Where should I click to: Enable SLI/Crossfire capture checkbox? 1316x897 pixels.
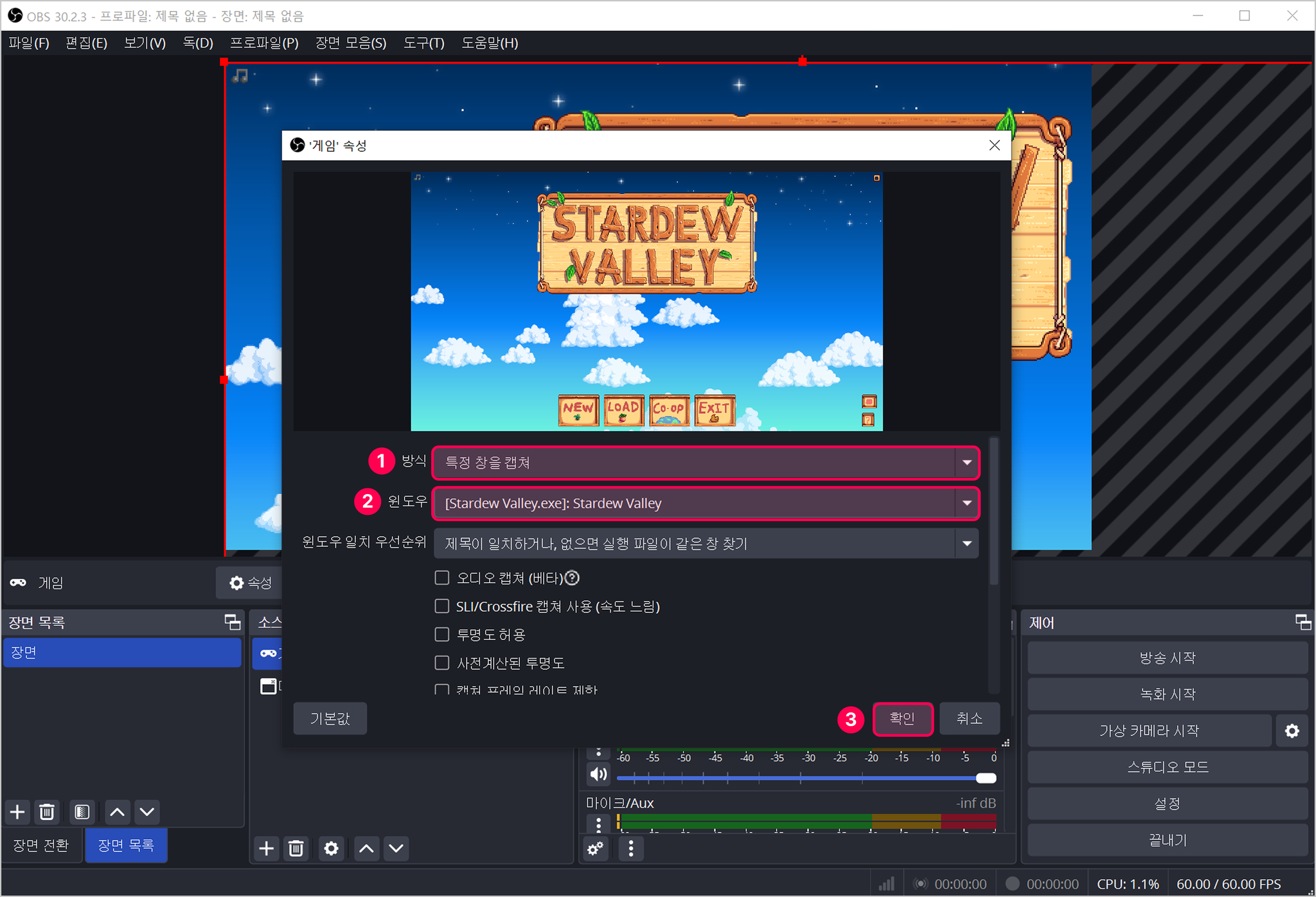click(x=442, y=606)
